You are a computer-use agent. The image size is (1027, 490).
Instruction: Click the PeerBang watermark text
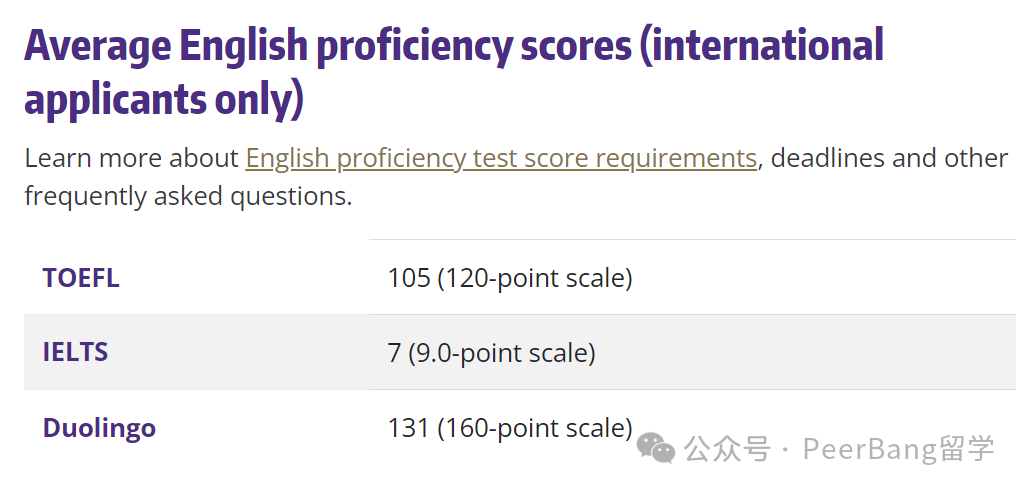pos(897,449)
